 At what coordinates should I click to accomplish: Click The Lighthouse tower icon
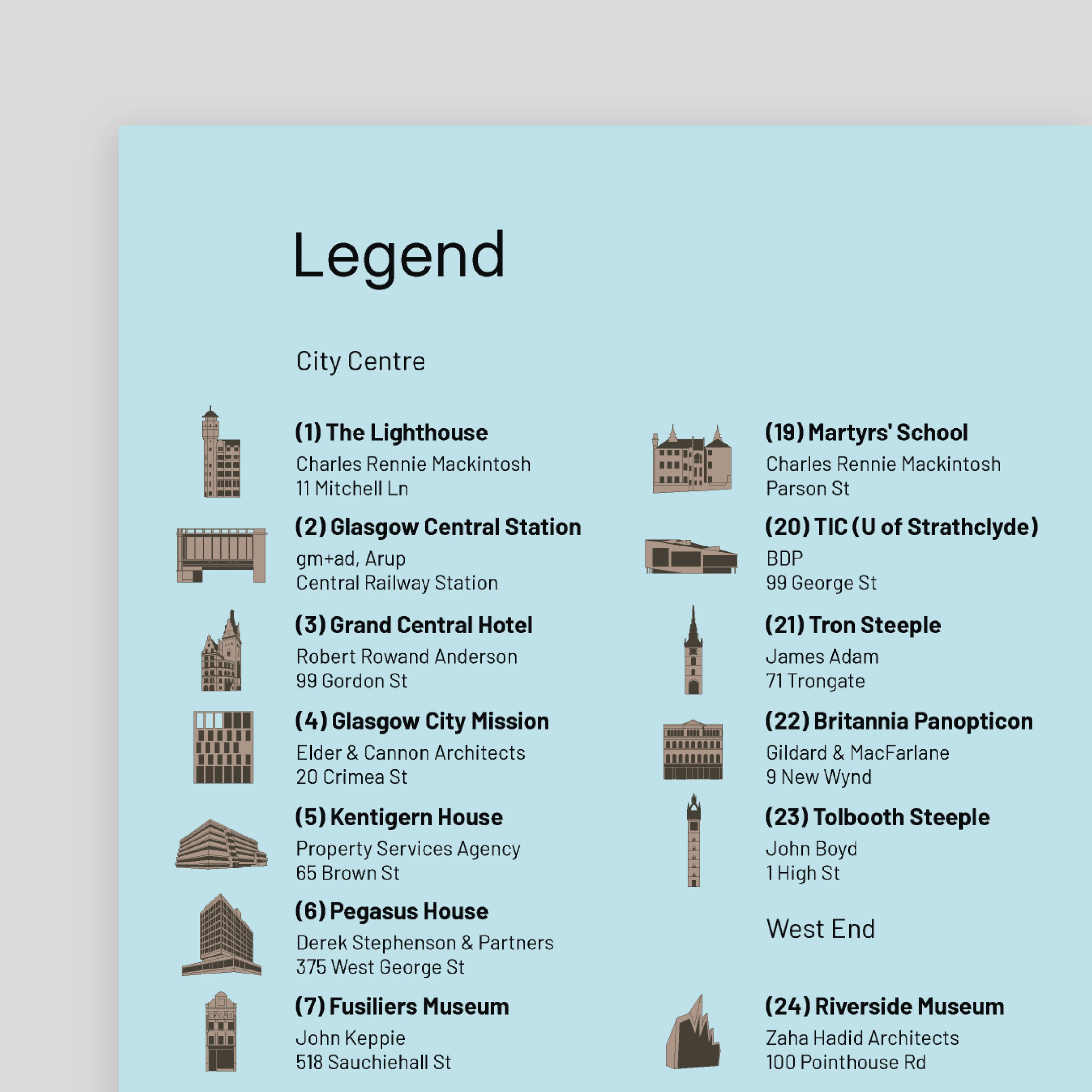point(221,452)
